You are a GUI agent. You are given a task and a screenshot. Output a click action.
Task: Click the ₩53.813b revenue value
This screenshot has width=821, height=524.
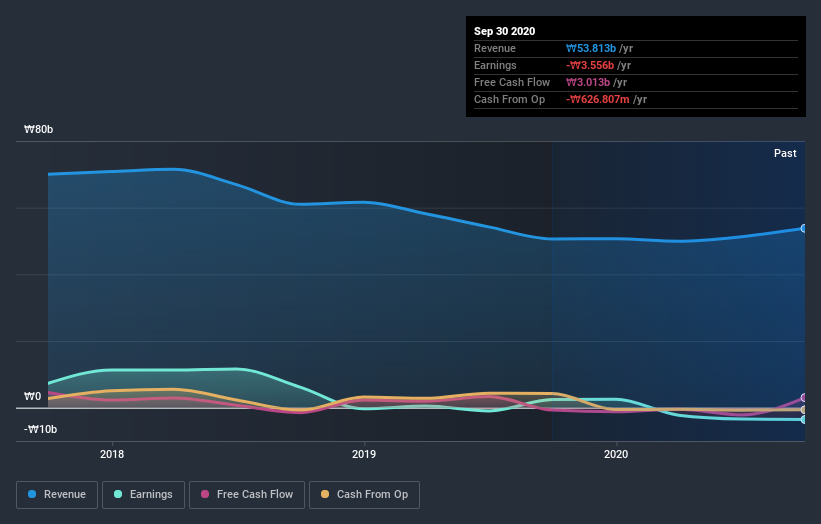coord(591,48)
